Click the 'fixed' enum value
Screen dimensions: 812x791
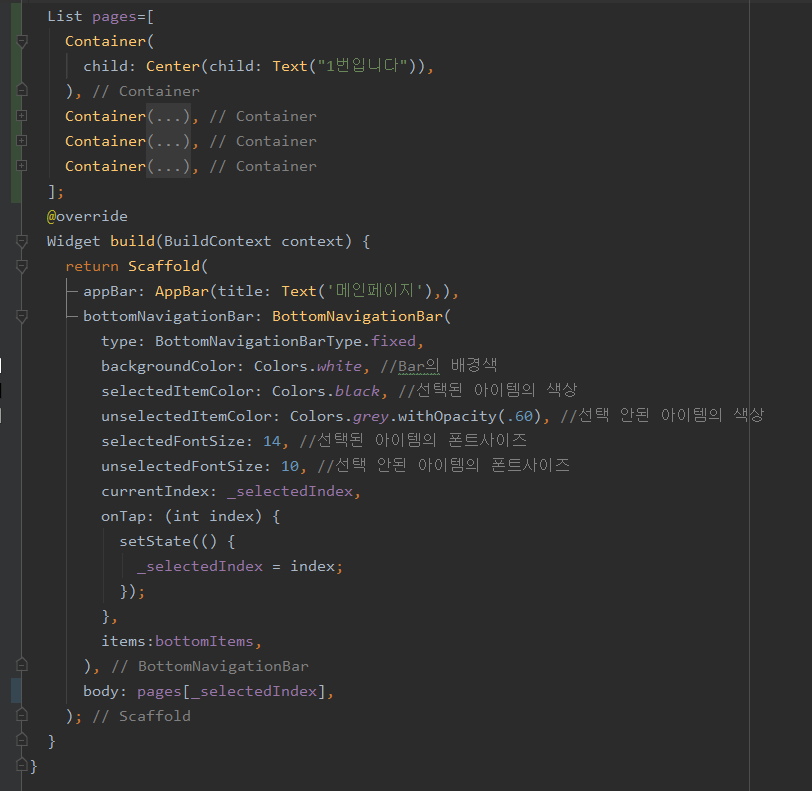click(x=394, y=341)
